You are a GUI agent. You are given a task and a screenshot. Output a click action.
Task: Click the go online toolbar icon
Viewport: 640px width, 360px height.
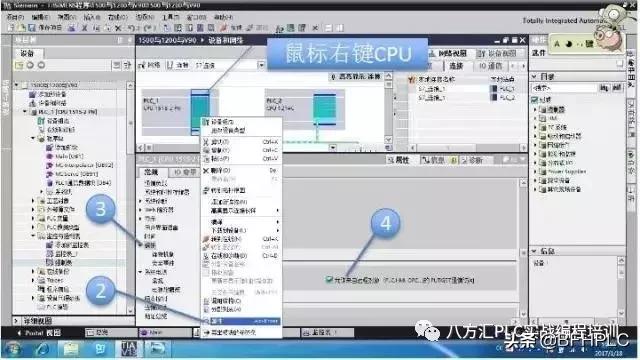(232, 28)
